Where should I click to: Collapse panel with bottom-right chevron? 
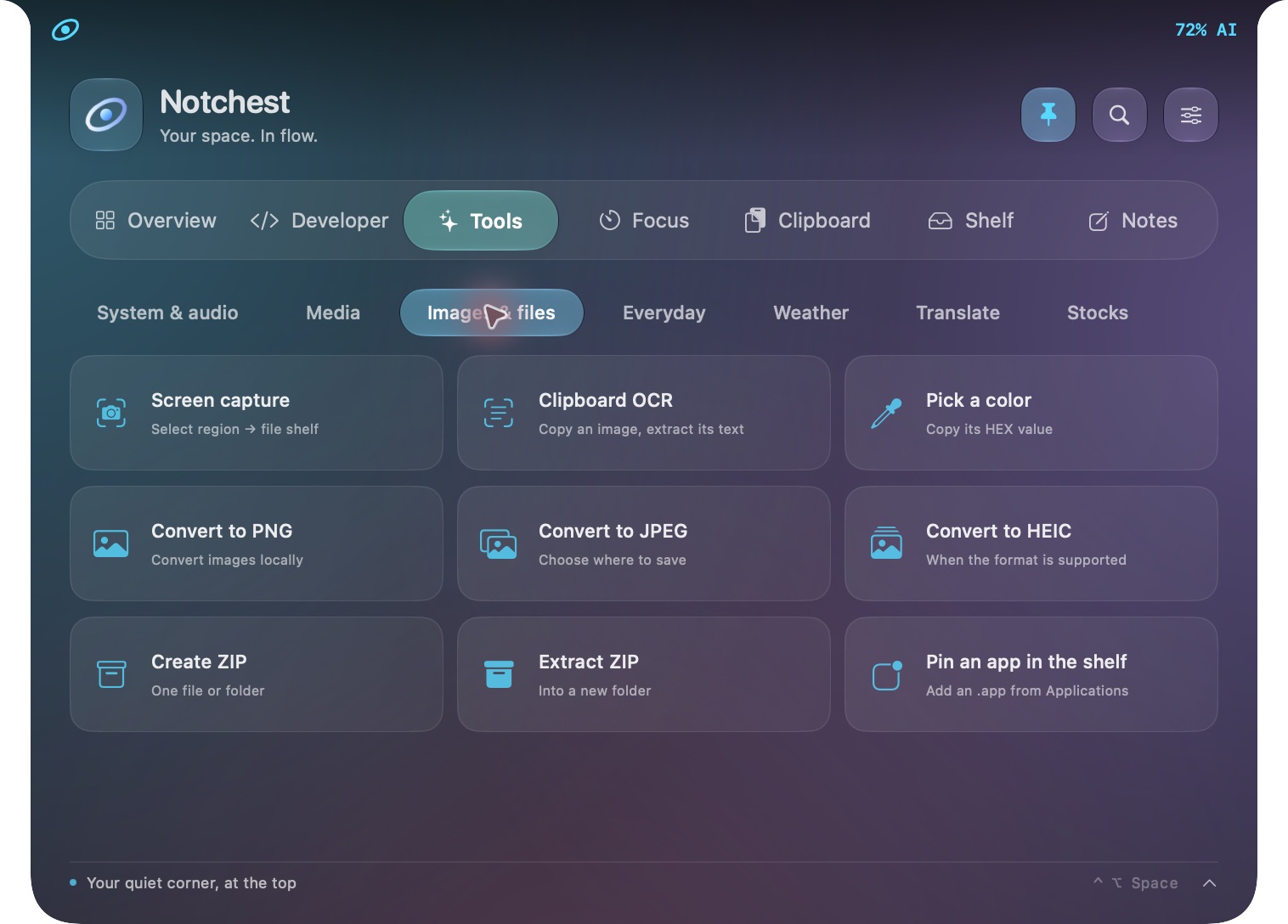click(1210, 883)
